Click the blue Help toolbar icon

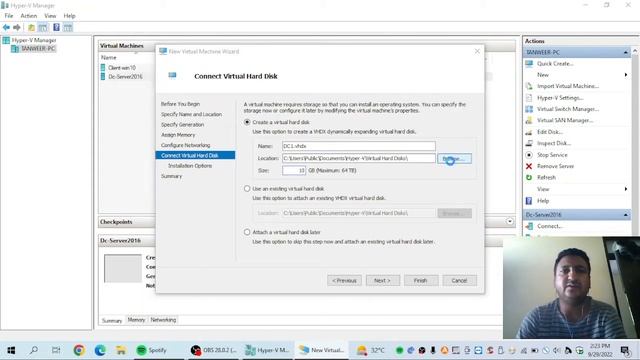coord(56,27)
